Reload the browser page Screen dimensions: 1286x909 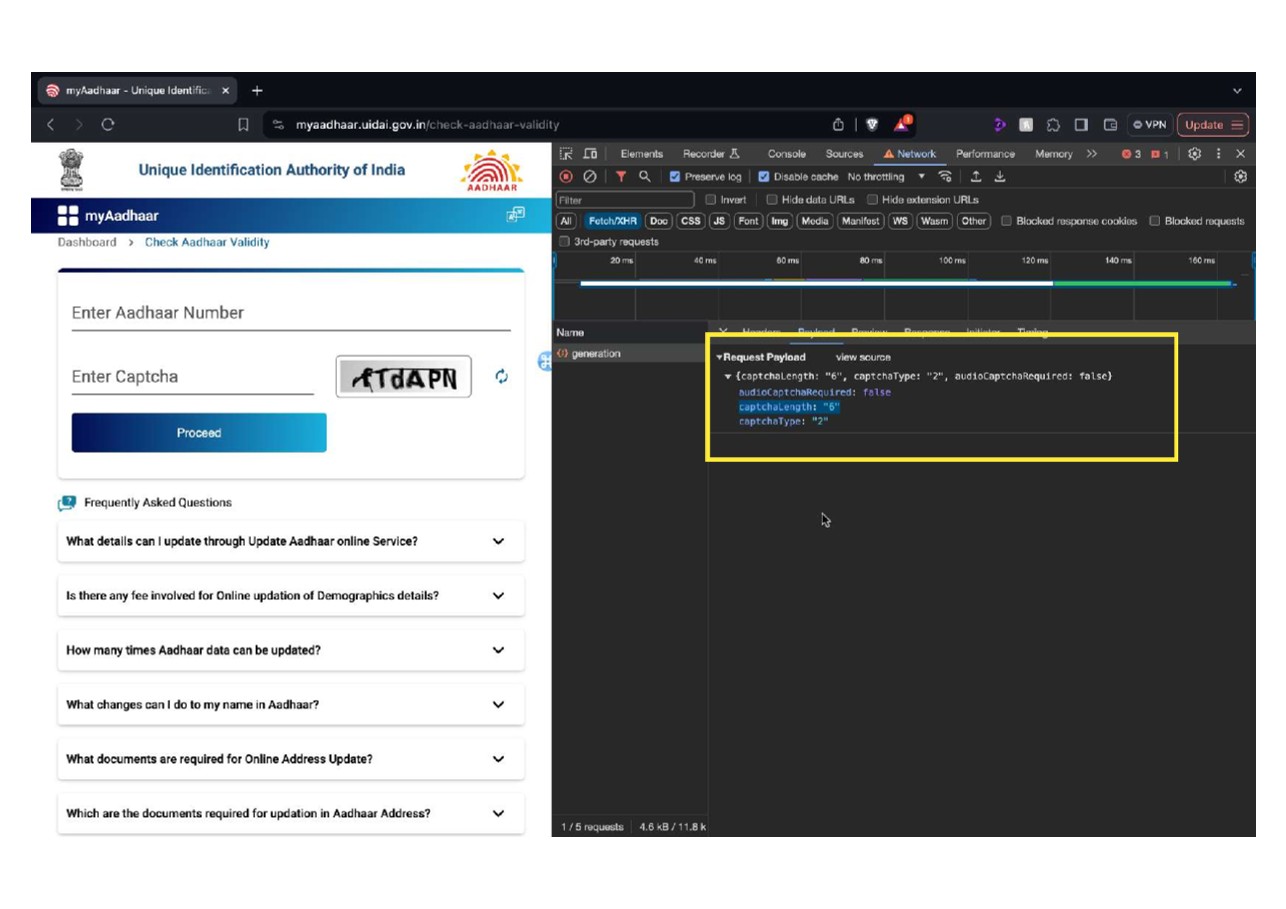(108, 125)
